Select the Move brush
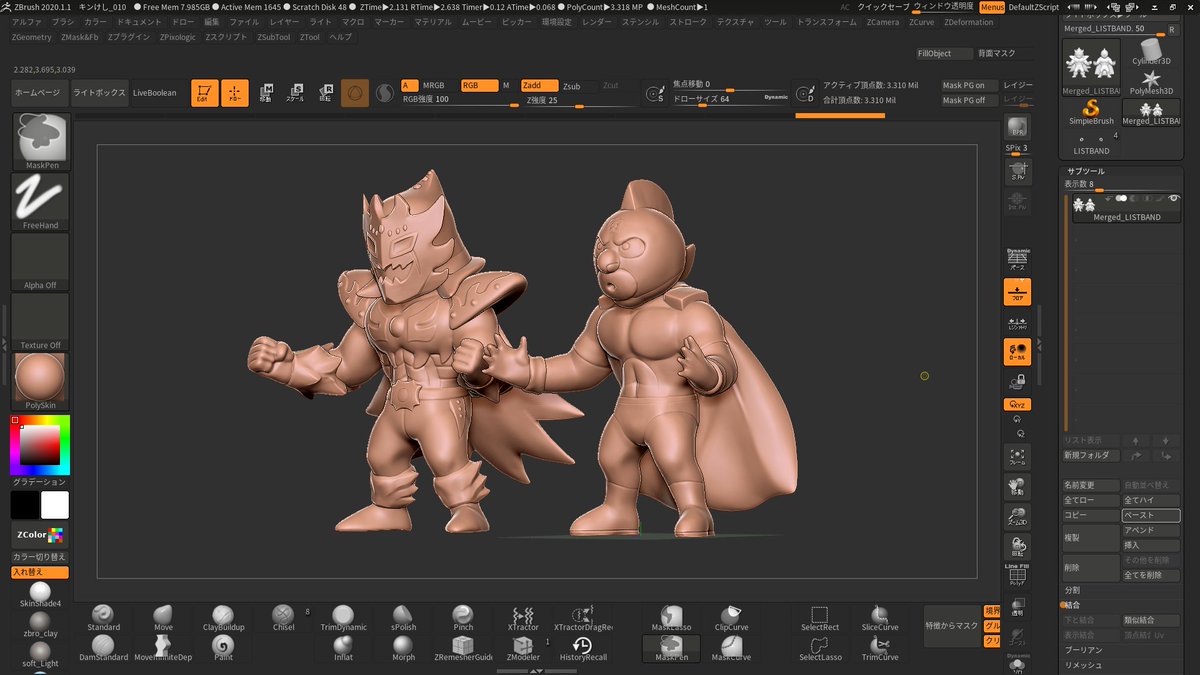Viewport: 1200px width, 675px height. pos(163,618)
